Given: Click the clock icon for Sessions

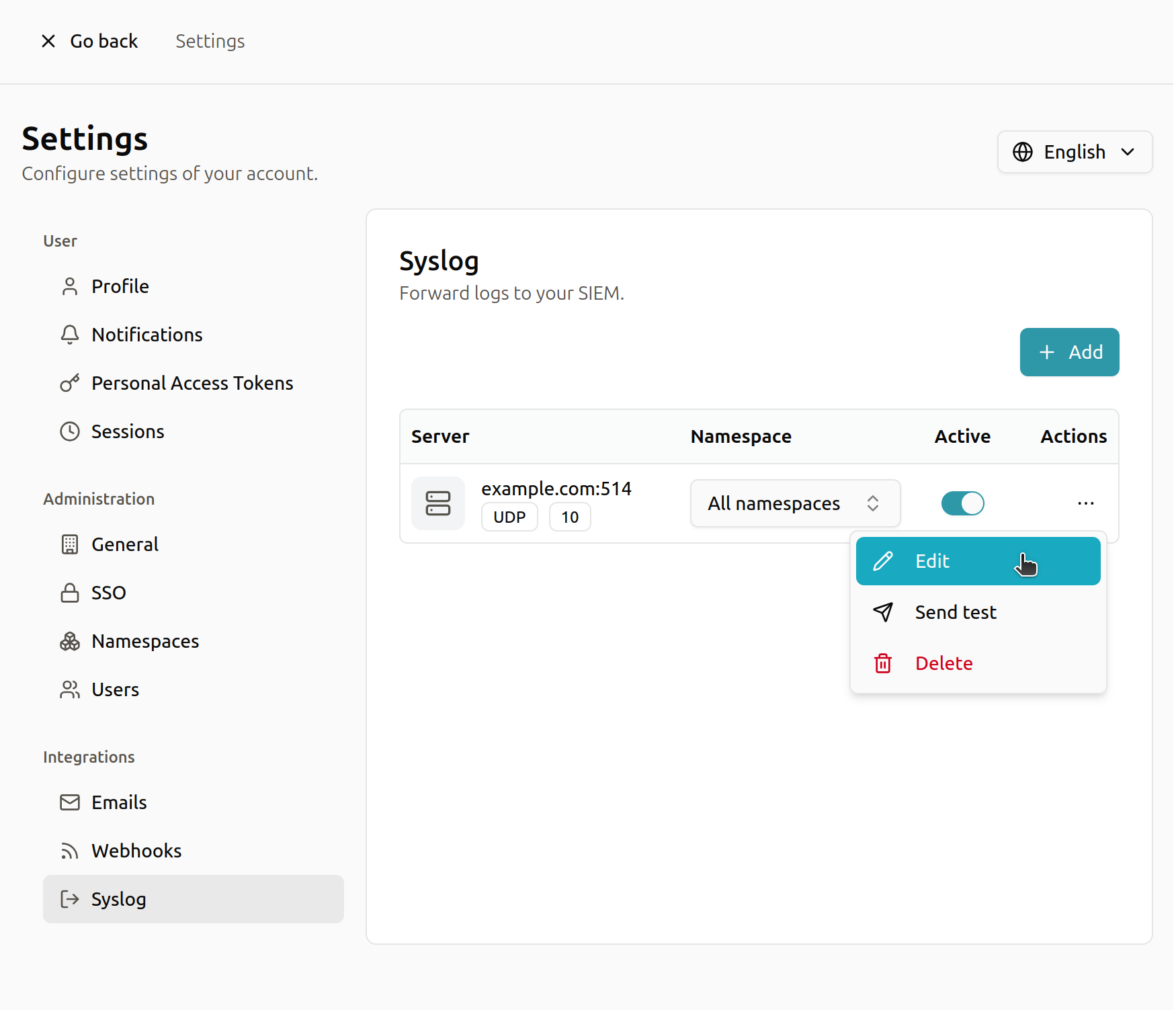Looking at the screenshot, I should point(69,431).
